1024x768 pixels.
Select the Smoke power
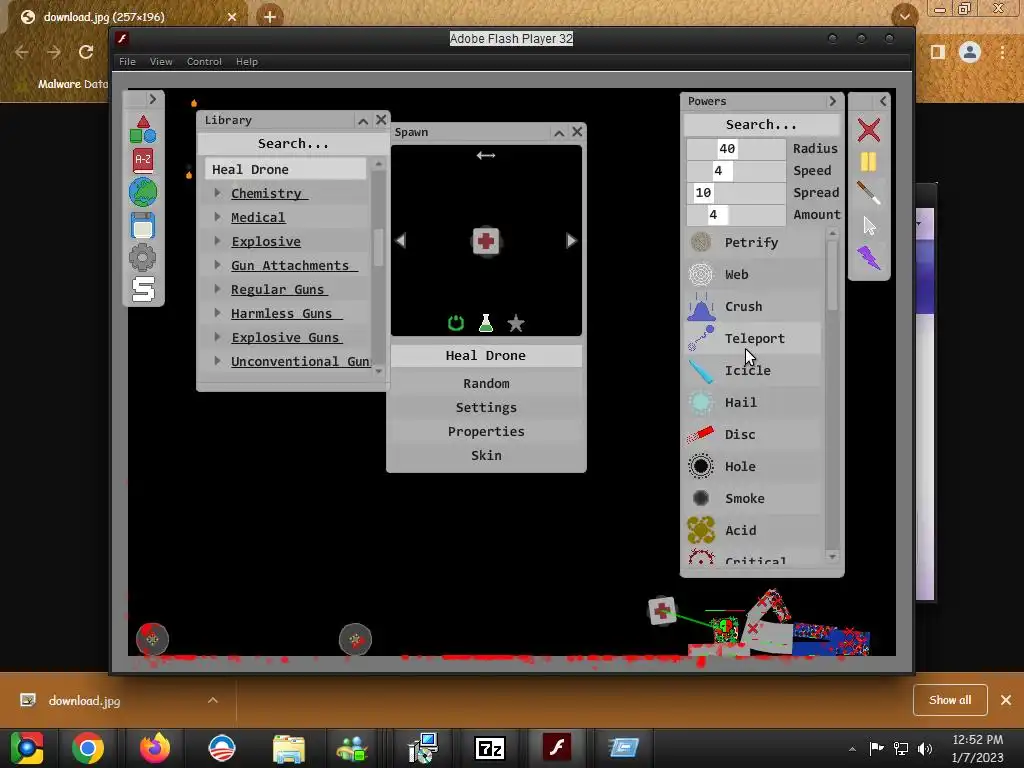click(754, 498)
